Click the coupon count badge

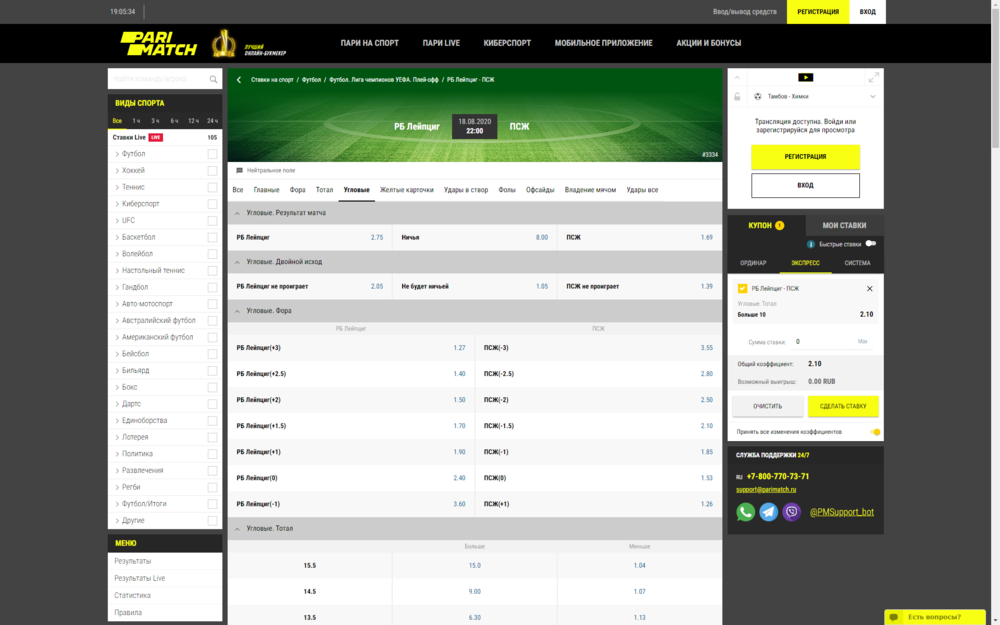coord(779,225)
